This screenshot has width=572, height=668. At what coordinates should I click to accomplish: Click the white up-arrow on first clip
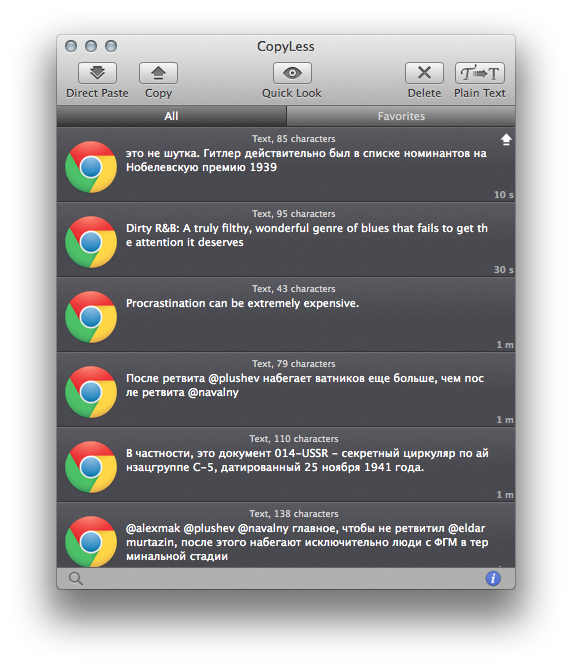click(506, 139)
